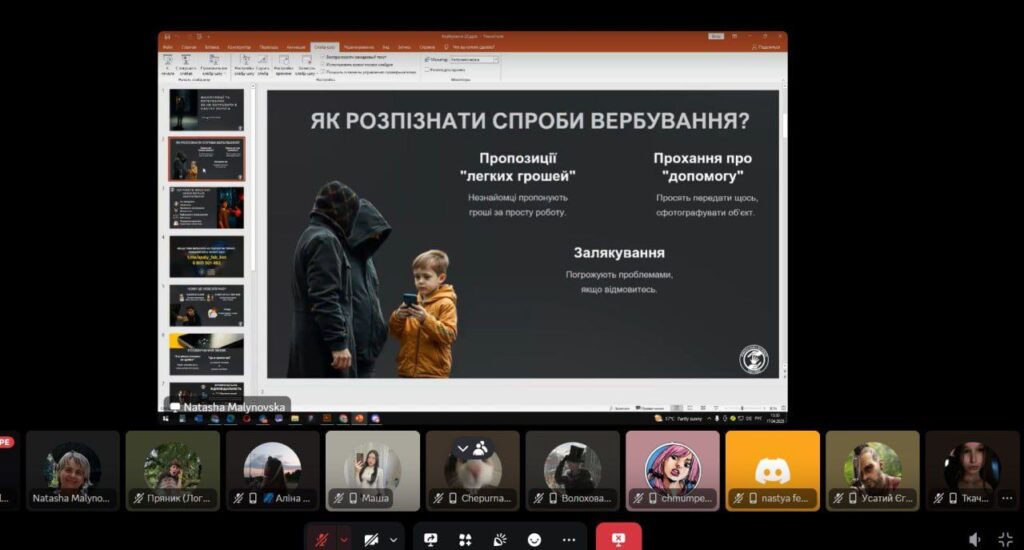The height and width of the screenshot is (550, 1024).
Task: Open the Slide Show ribbon tab
Action: 323,47
